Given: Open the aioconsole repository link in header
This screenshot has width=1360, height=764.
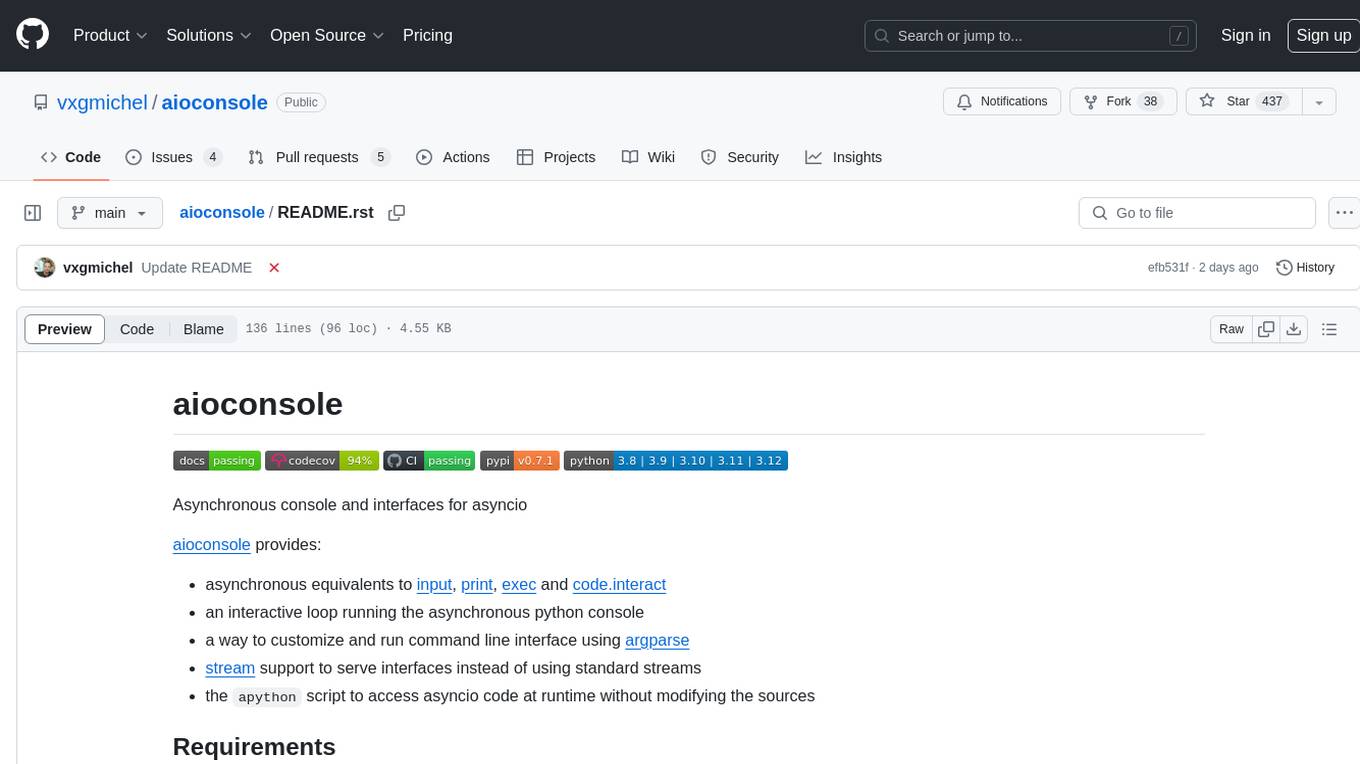Looking at the screenshot, I should pos(214,102).
